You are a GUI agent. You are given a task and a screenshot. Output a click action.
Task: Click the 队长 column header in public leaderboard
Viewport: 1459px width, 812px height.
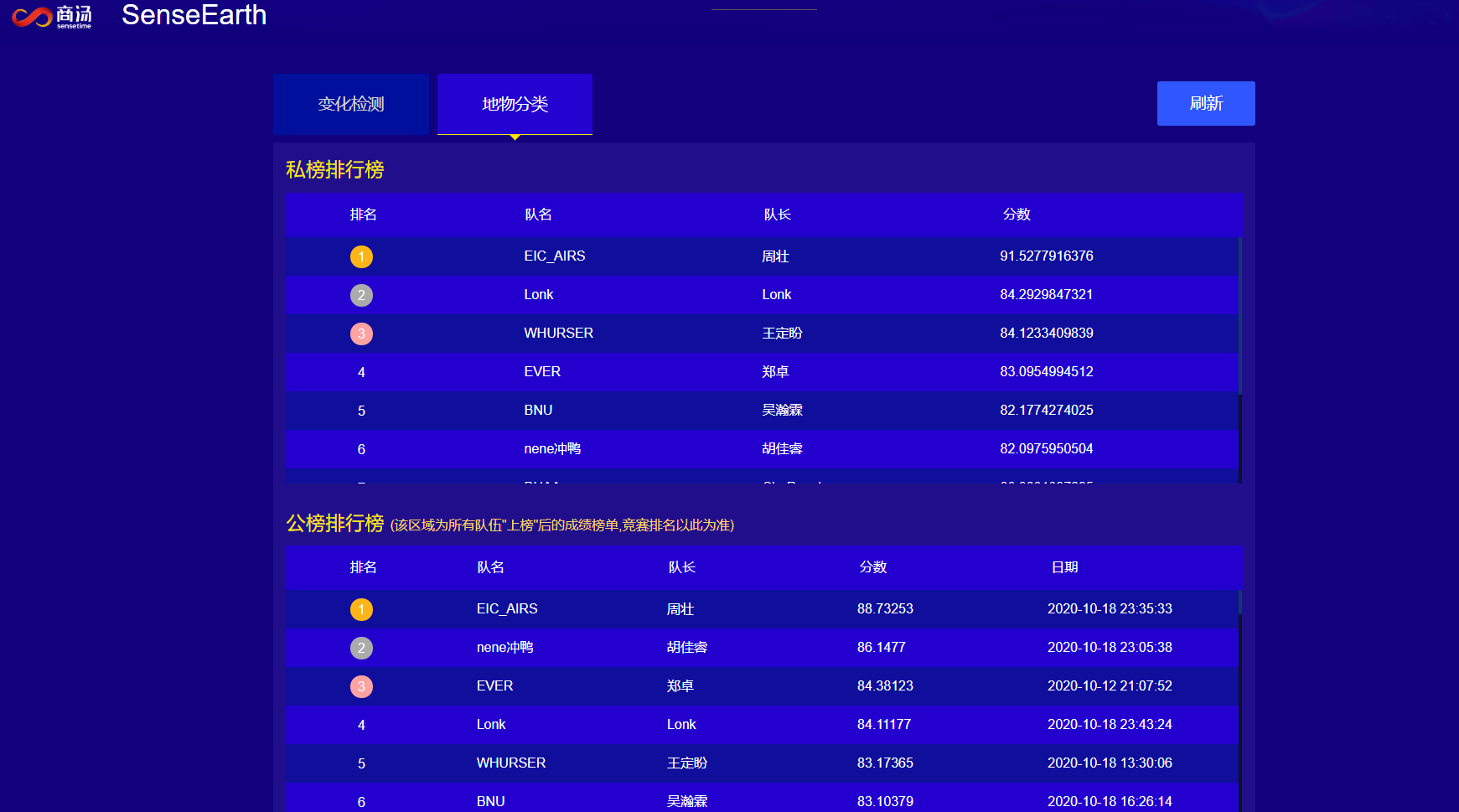coord(681,567)
